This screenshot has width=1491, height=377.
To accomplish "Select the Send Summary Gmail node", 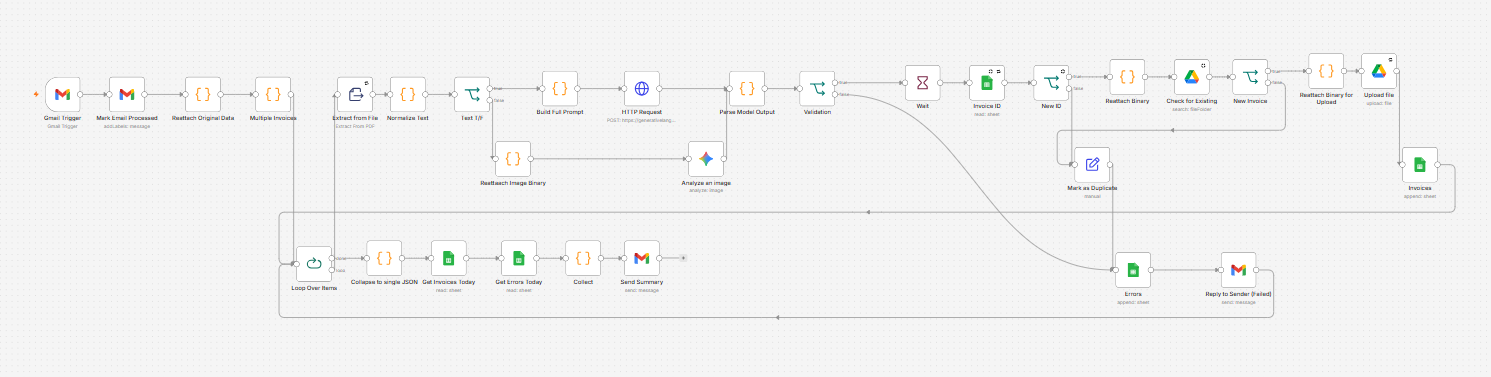I will (x=641, y=258).
